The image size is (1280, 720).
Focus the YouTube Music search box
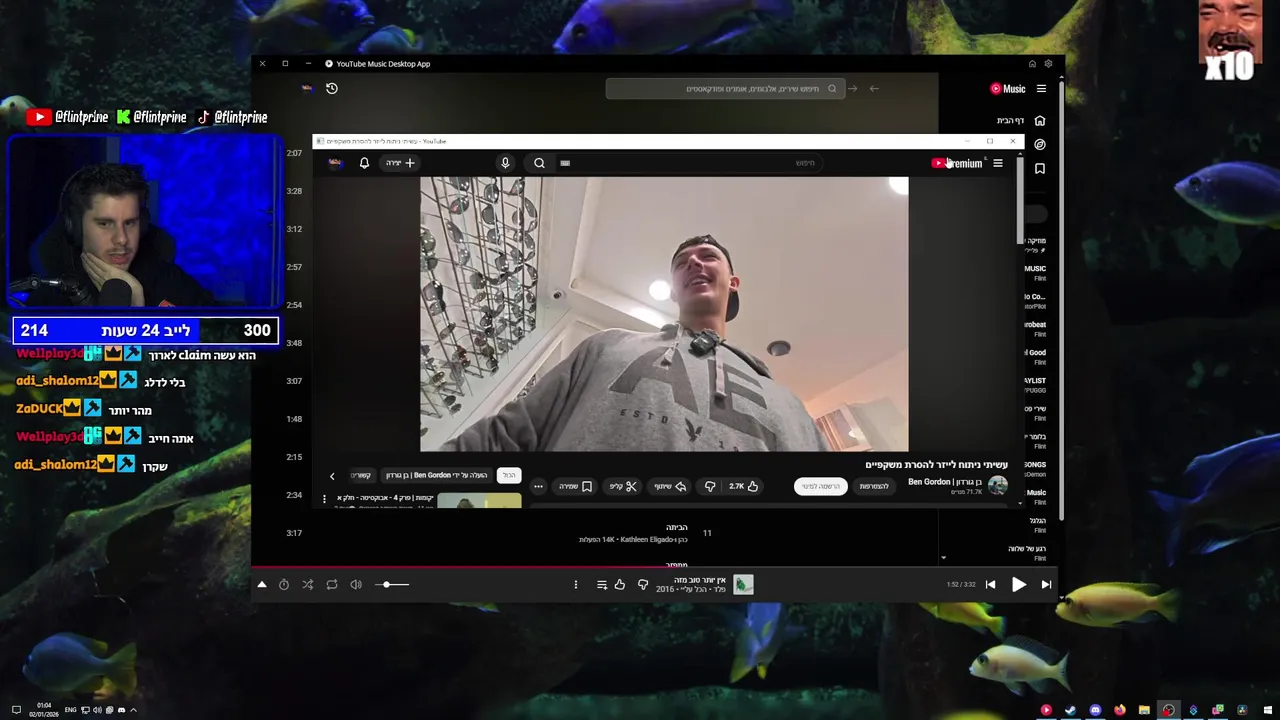tap(725, 88)
